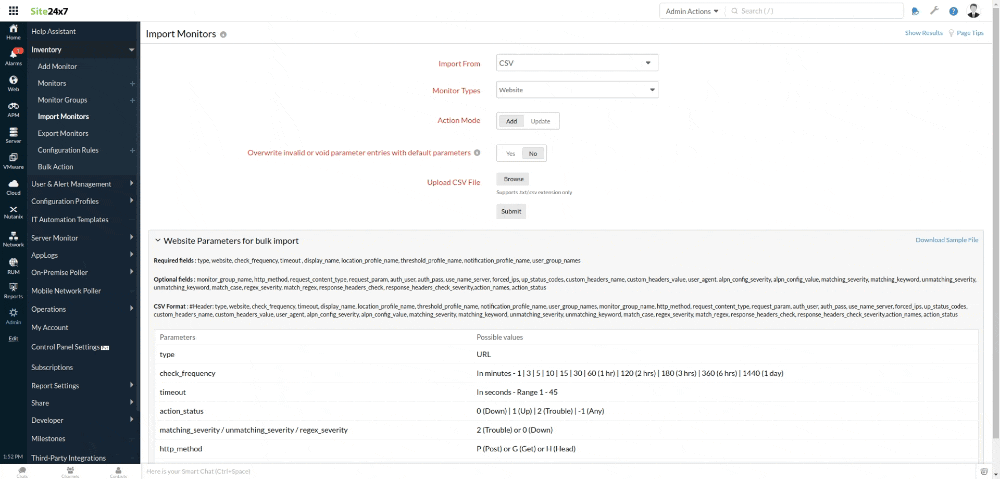Open the Alarms icon in left rail

[x=13, y=56]
